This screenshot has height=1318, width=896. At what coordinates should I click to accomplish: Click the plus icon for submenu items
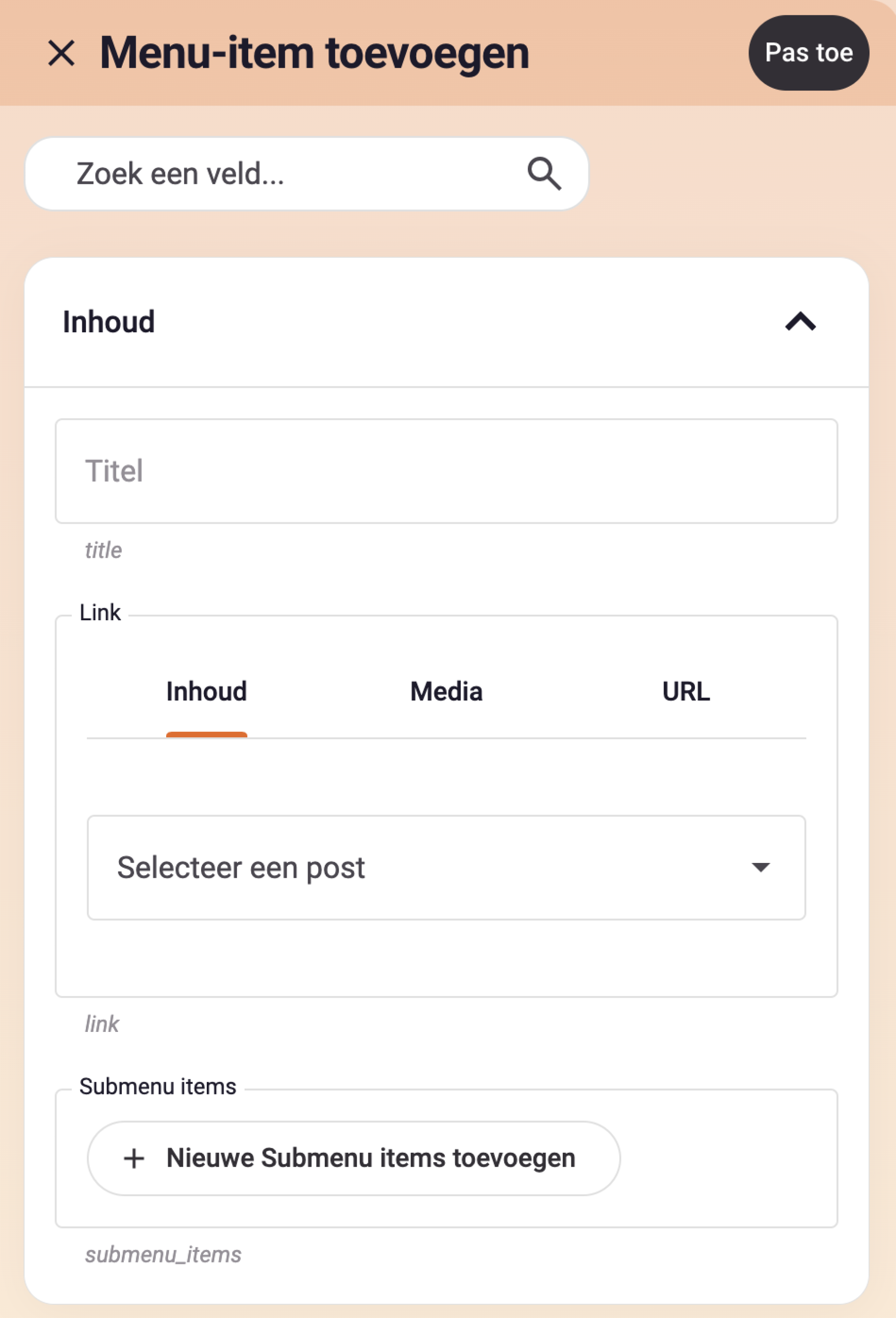(x=134, y=1158)
